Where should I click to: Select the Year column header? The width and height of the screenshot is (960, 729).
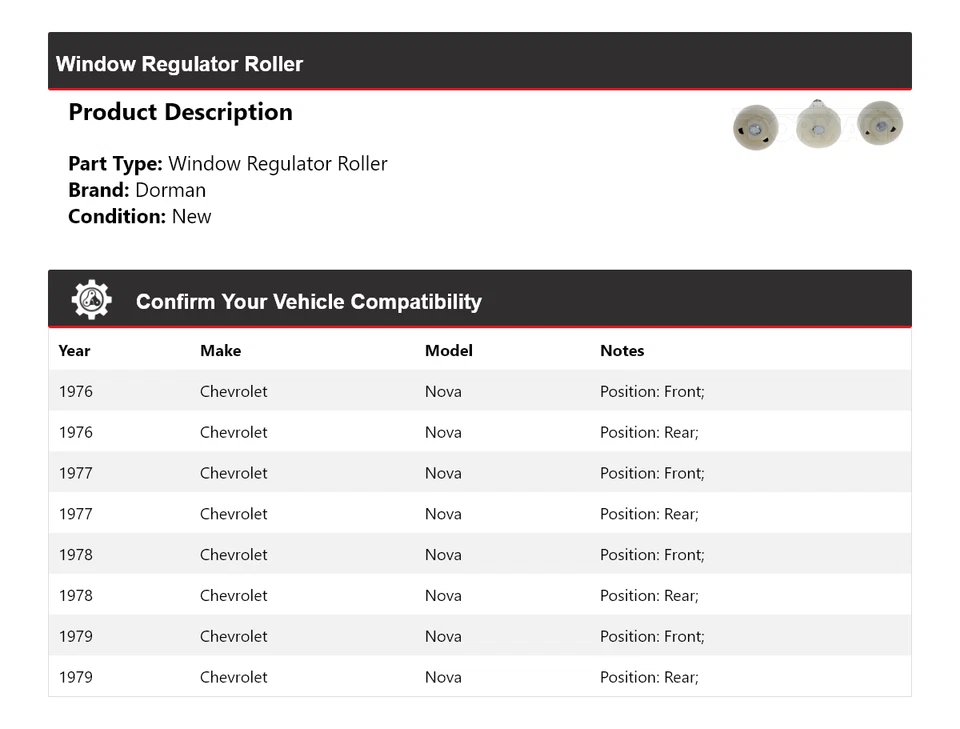(74, 351)
